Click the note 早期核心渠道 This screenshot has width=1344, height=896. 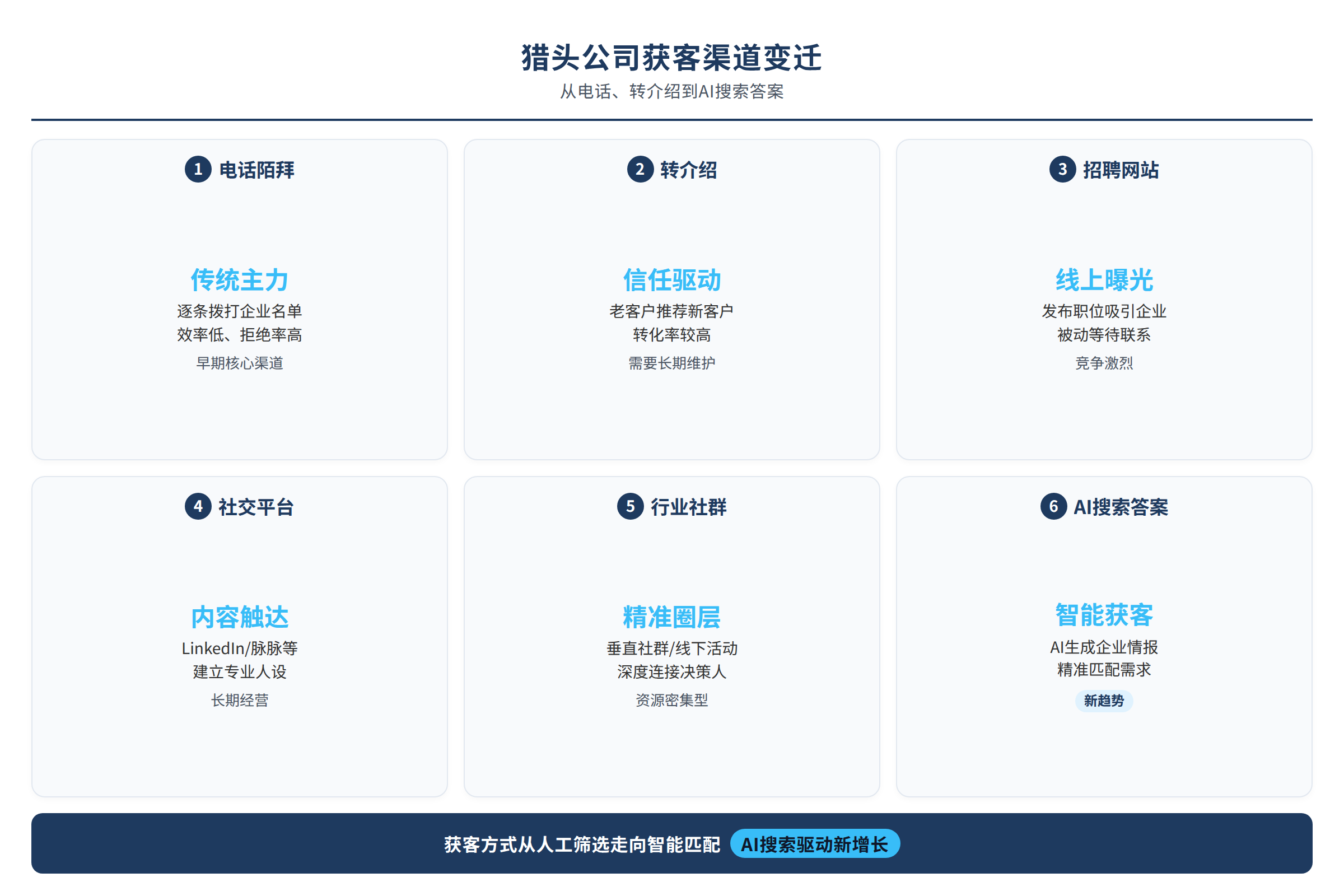point(240,363)
